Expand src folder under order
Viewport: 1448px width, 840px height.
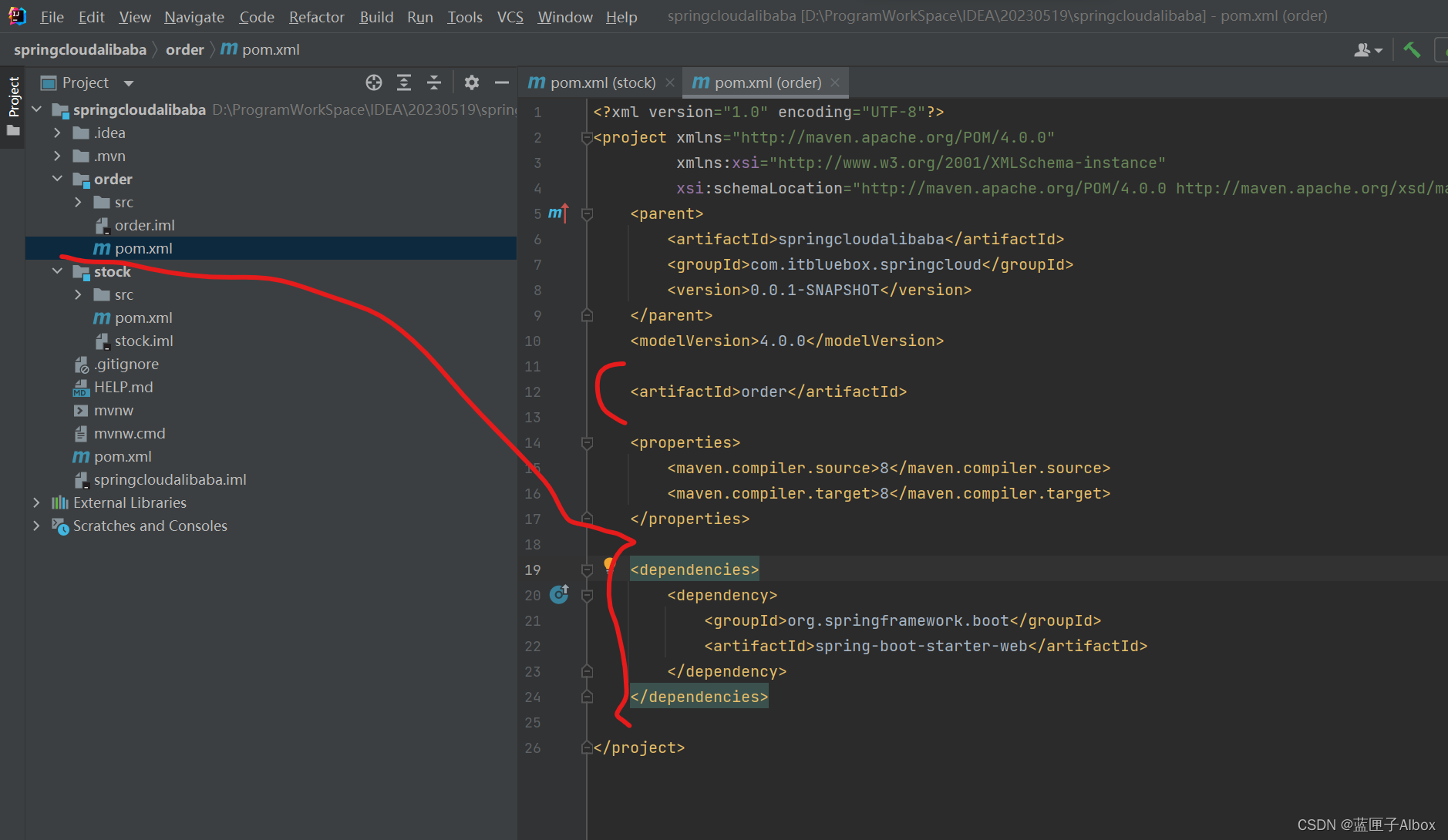(x=78, y=202)
